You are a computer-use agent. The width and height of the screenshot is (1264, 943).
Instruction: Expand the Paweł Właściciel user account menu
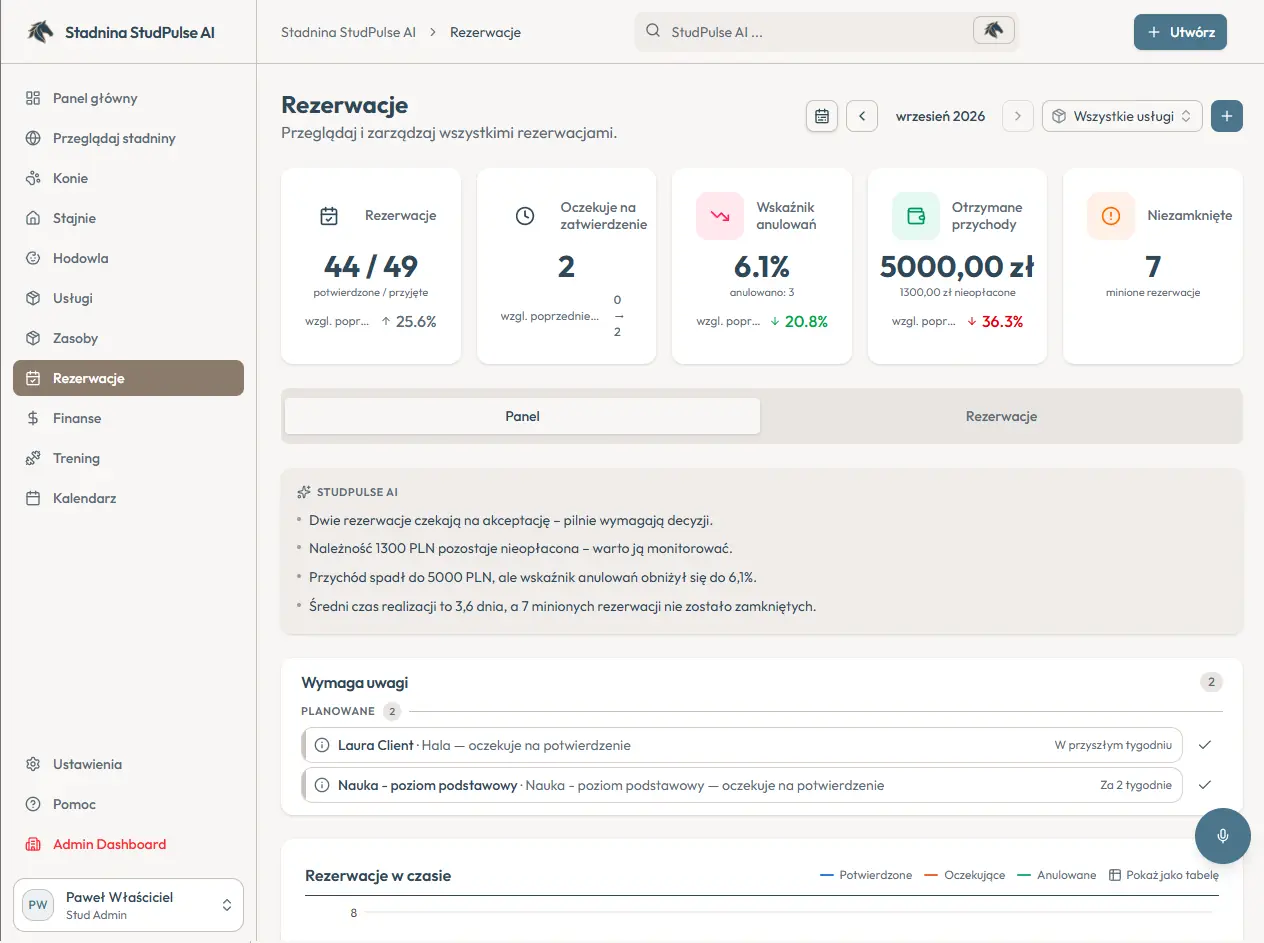pos(128,905)
